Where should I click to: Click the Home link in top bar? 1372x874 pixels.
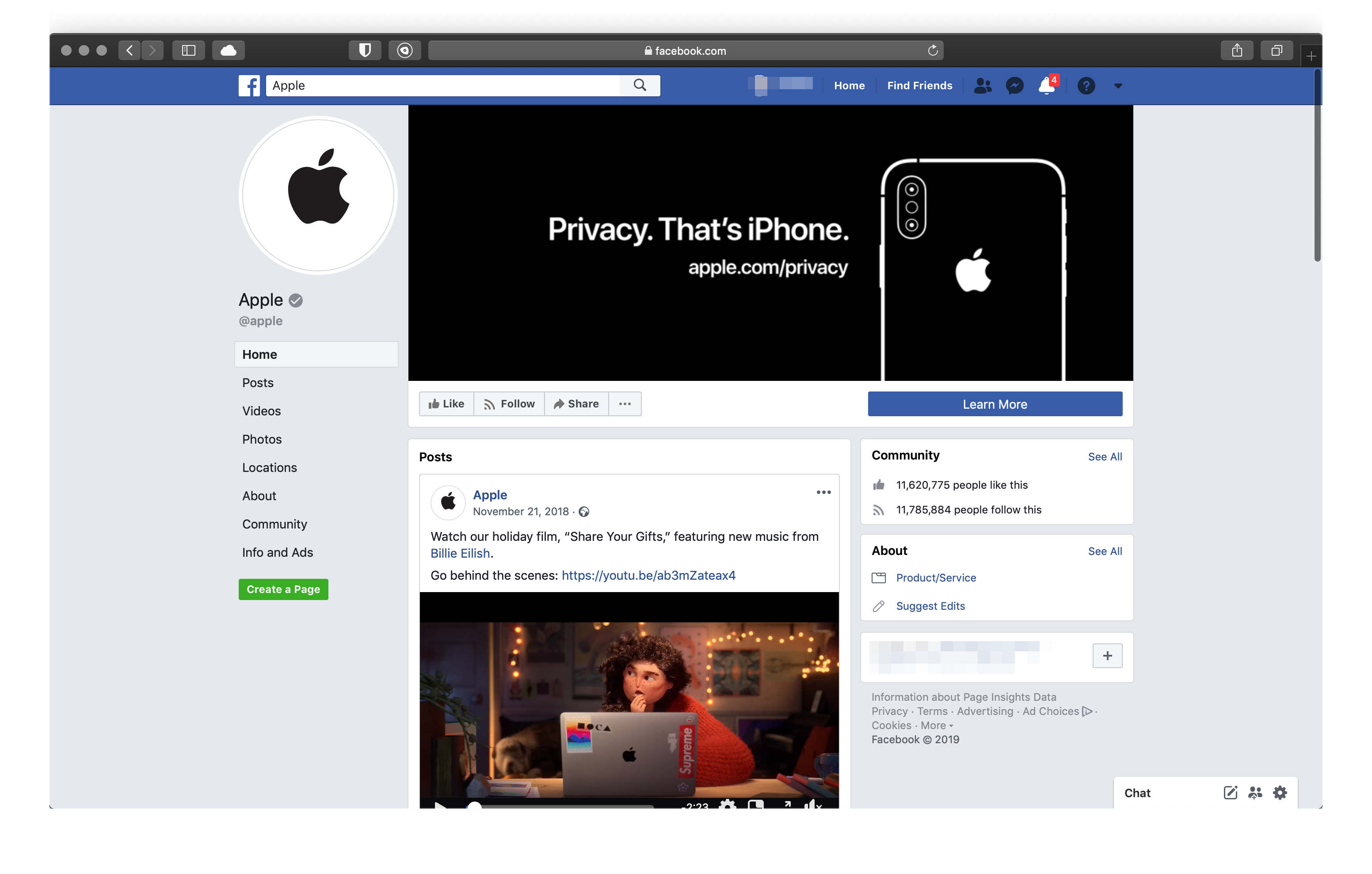[x=849, y=85]
